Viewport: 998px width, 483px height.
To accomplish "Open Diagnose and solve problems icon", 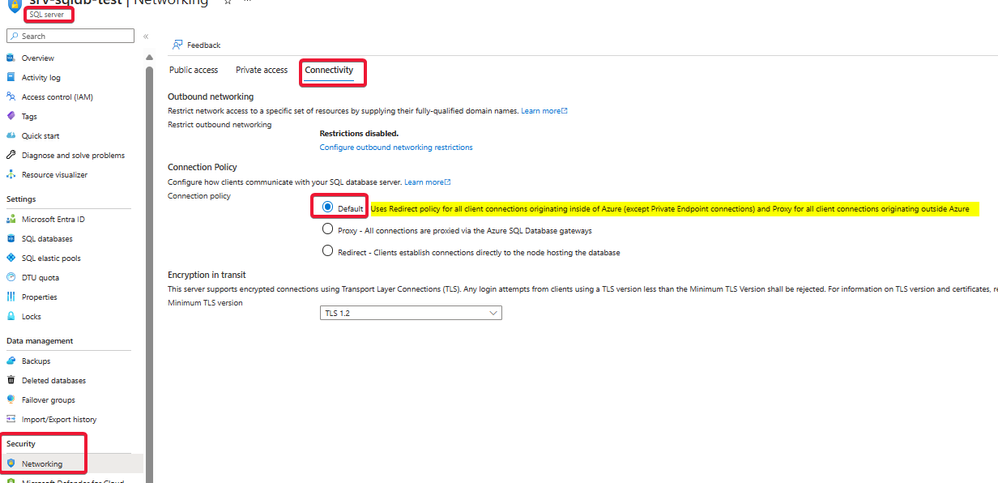I will [10, 155].
